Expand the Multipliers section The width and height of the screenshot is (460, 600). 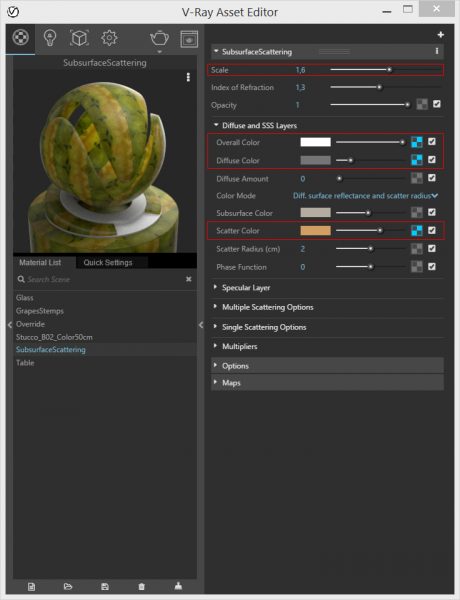pos(215,346)
